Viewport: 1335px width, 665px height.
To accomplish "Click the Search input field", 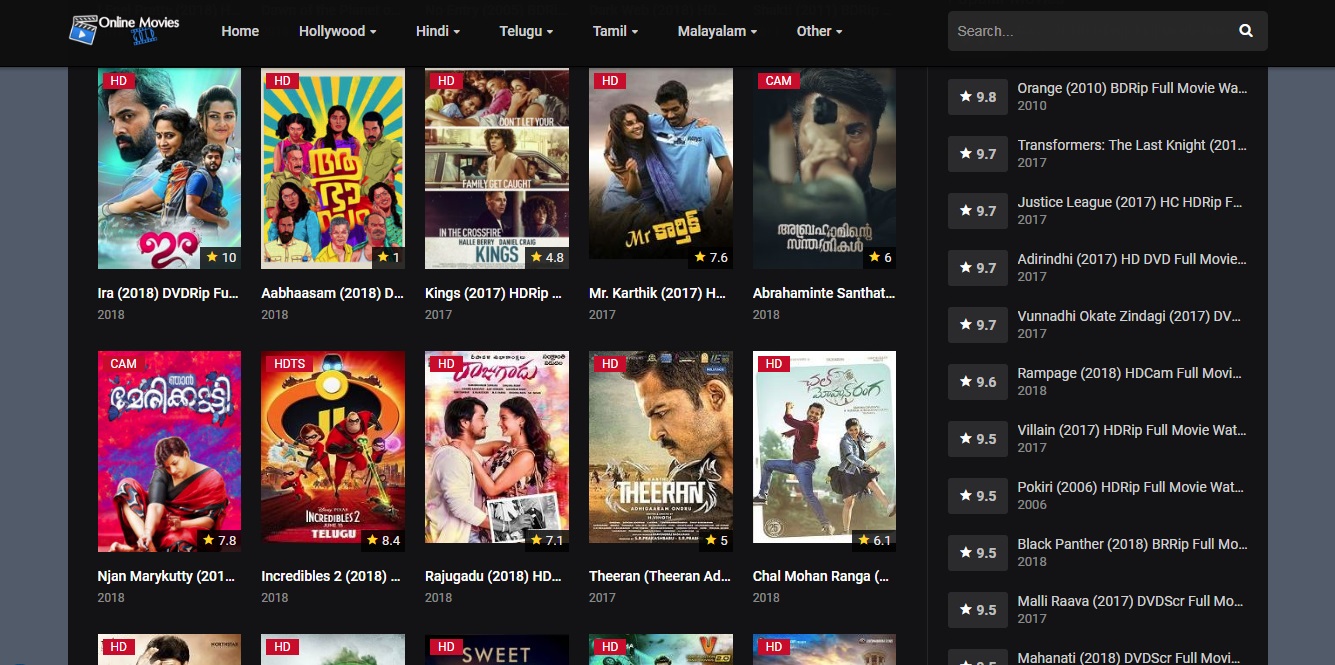I will 1090,31.
